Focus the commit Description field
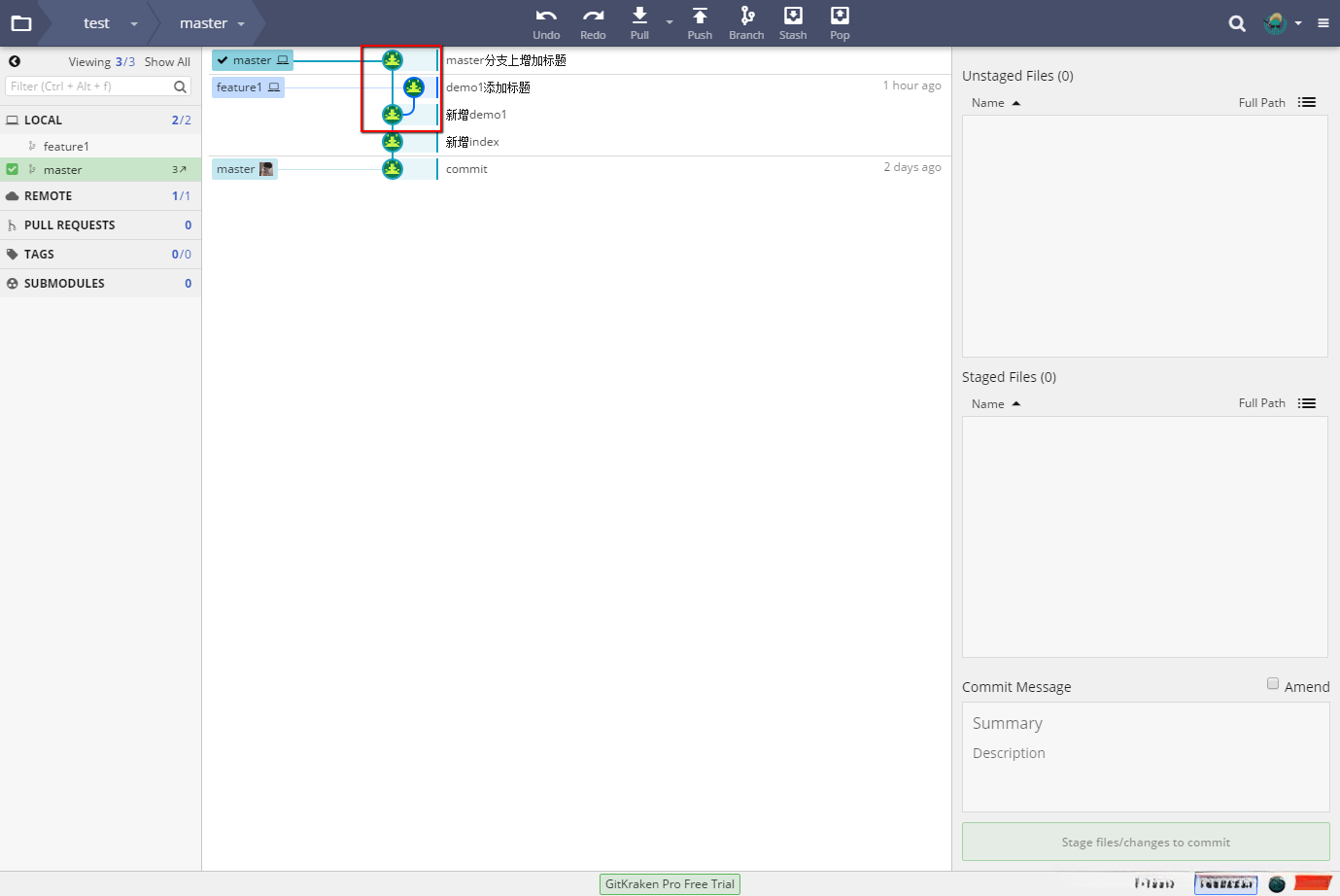Image resolution: width=1340 pixels, height=896 pixels. pyautogui.click(x=1146, y=753)
